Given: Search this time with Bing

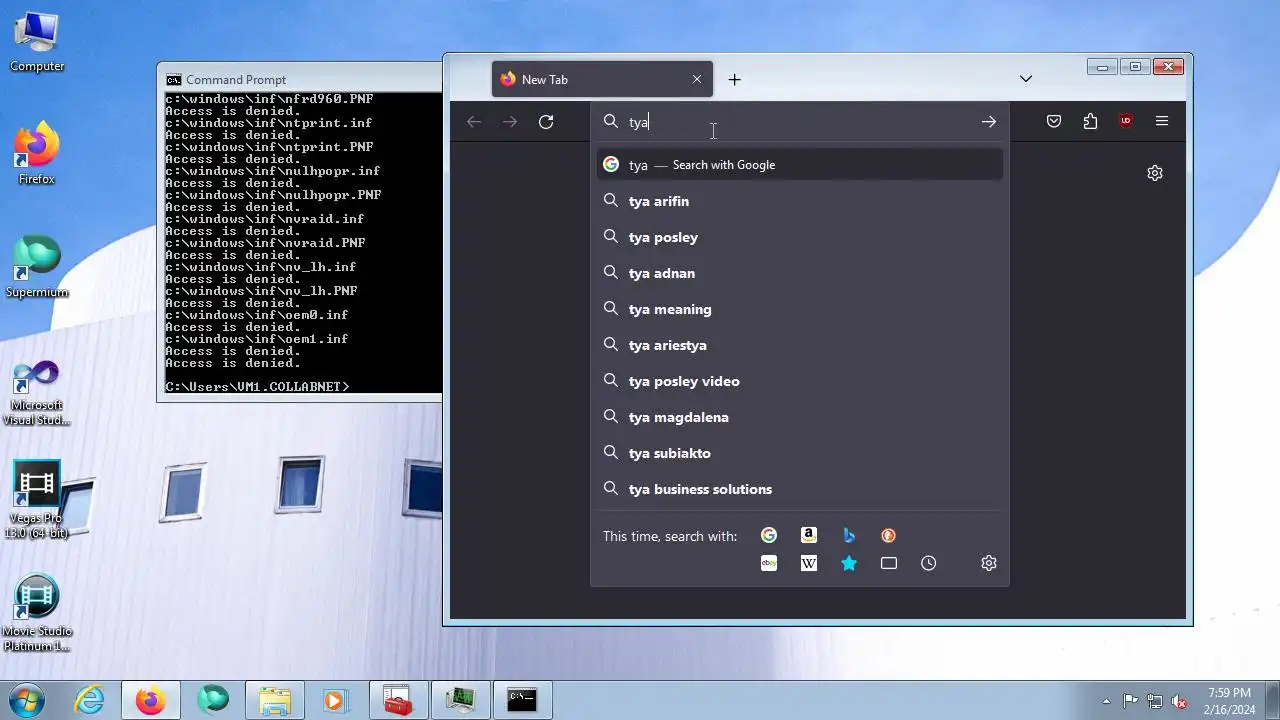Looking at the screenshot, I should (x=849, y=536).
